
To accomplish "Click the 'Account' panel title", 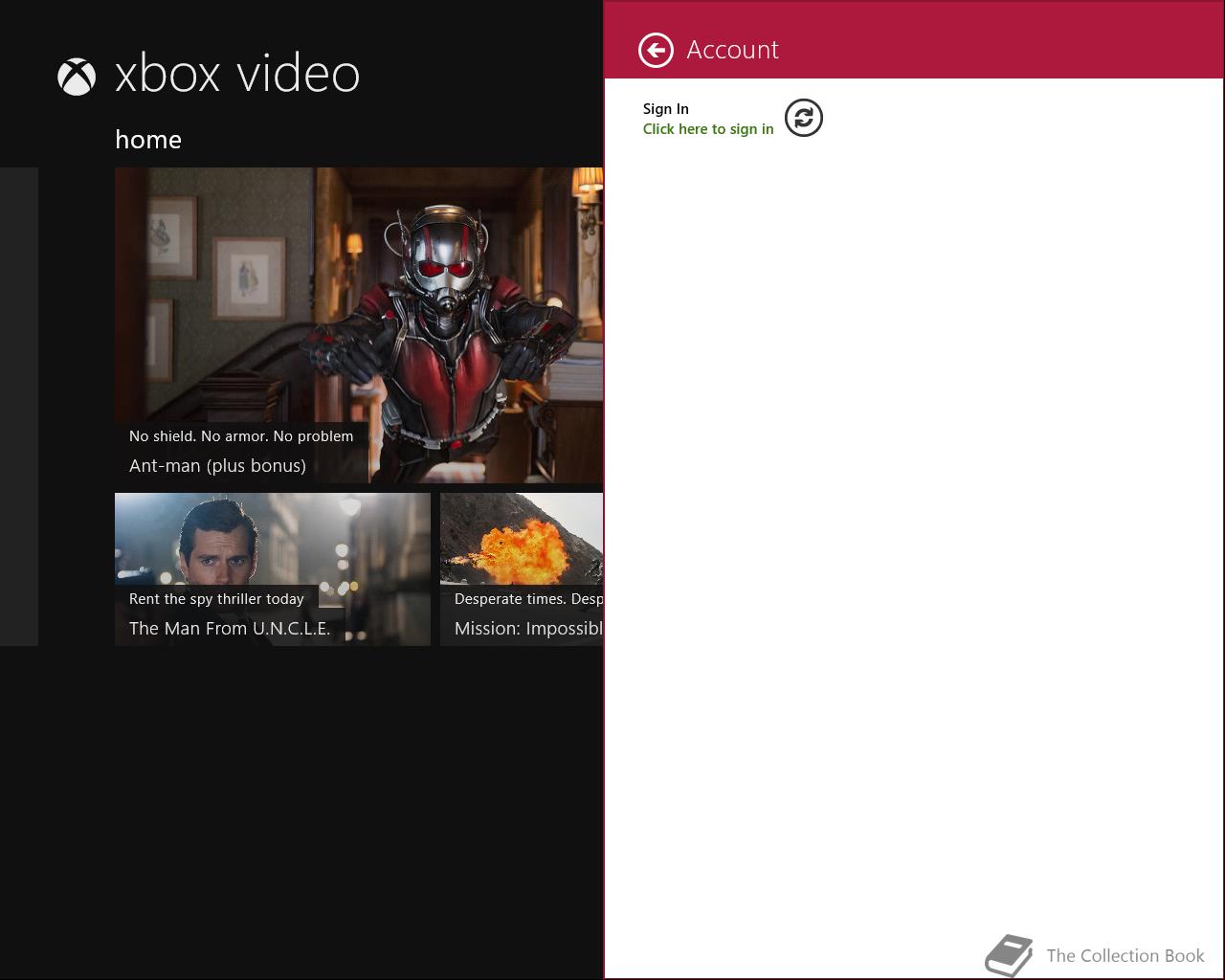I will click(733, 50).
